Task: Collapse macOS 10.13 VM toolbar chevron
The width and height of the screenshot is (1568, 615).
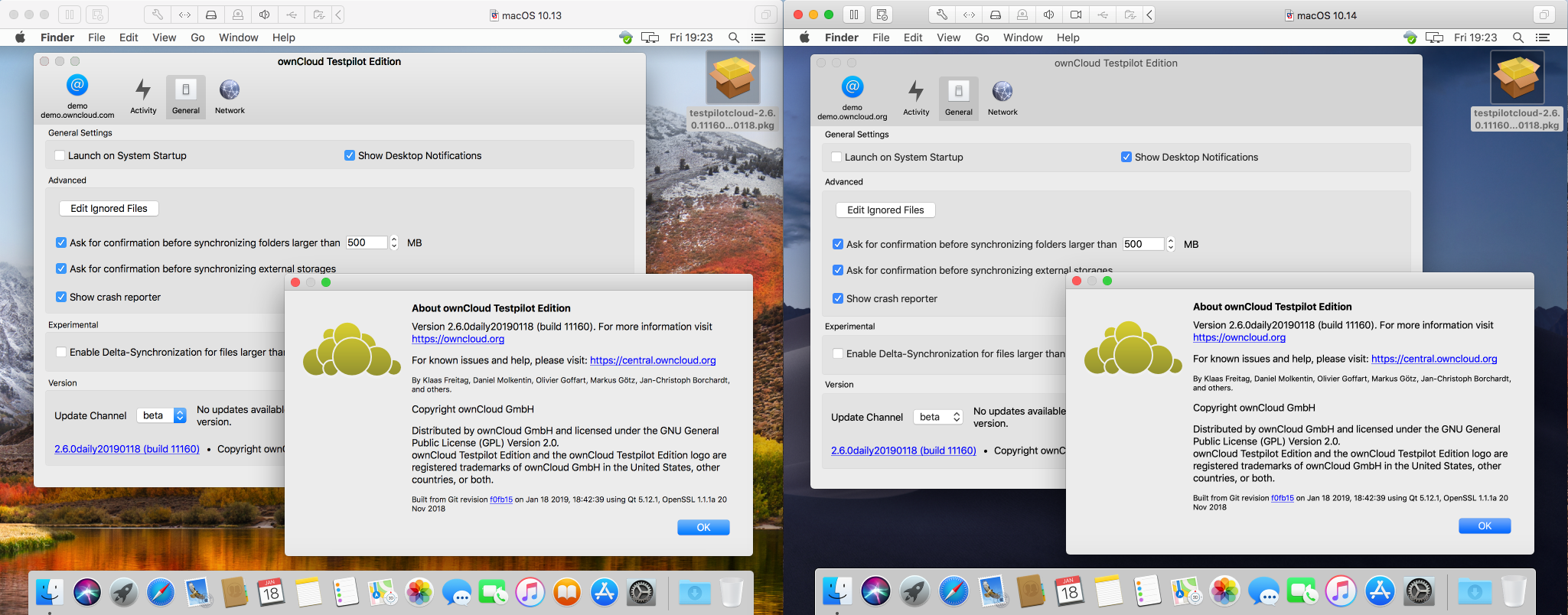Action: click(338, 15)
